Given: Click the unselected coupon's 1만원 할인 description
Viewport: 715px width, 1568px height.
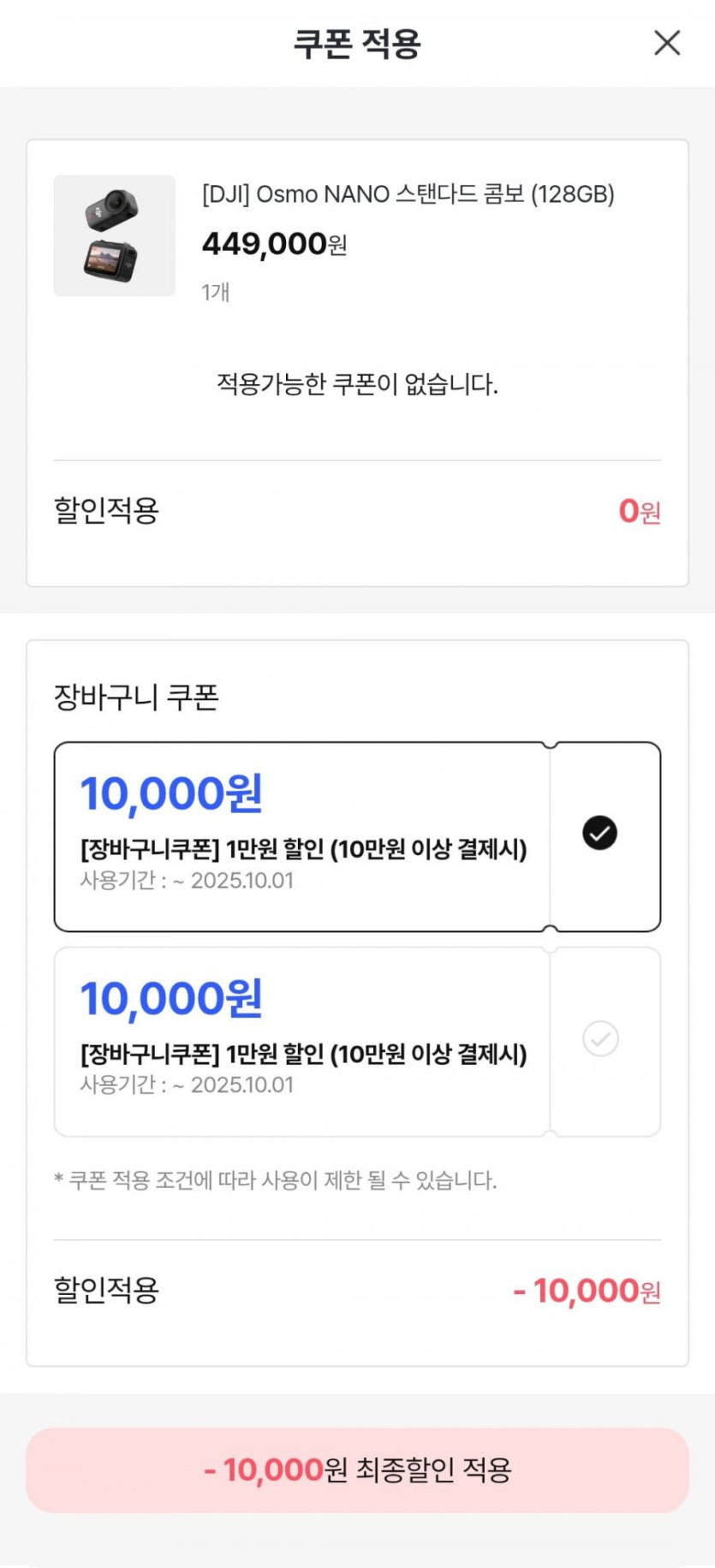Looking at the screenshot, I should coord(303,1054).
